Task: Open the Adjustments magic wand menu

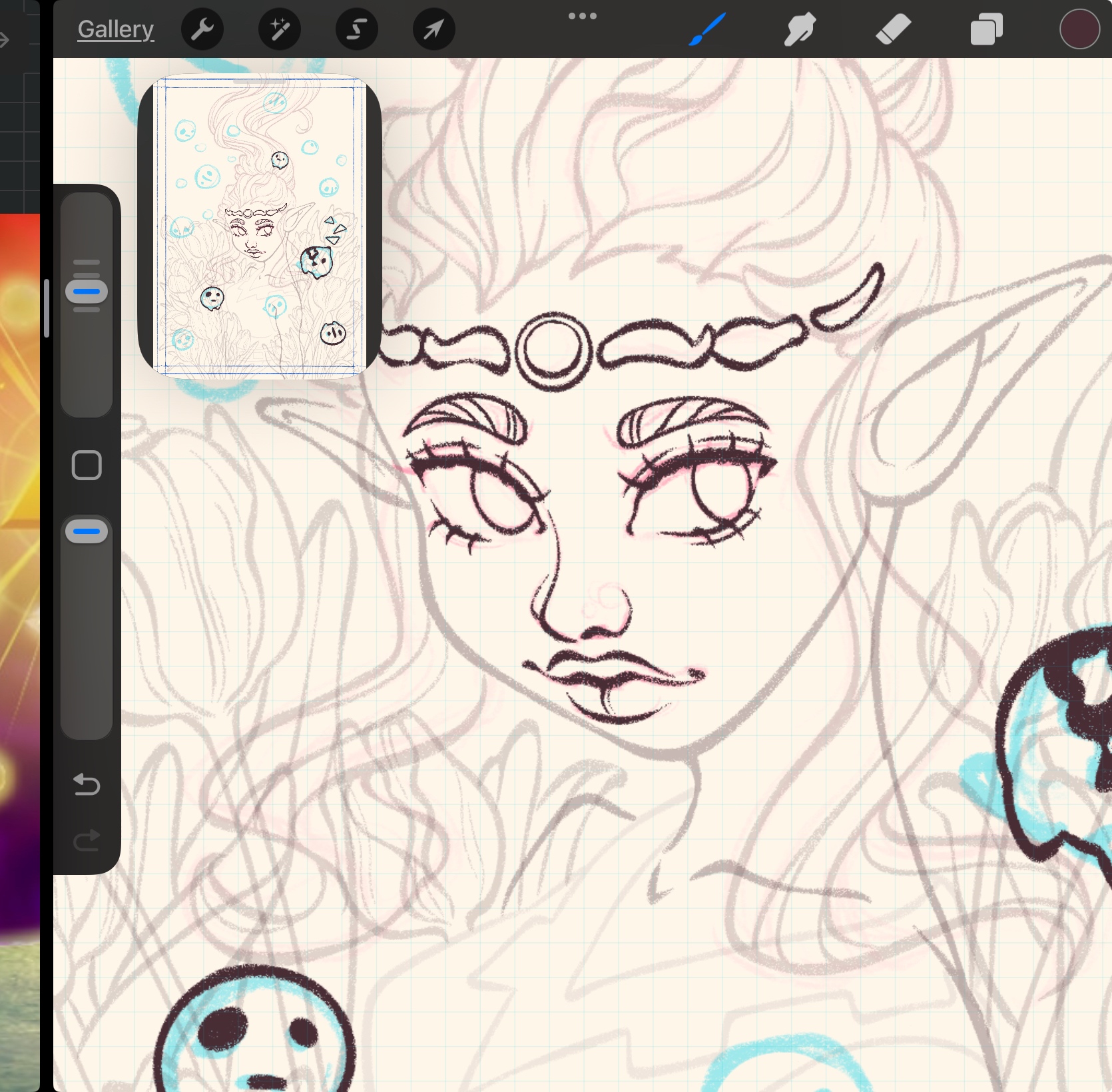Action: point(280,29)
